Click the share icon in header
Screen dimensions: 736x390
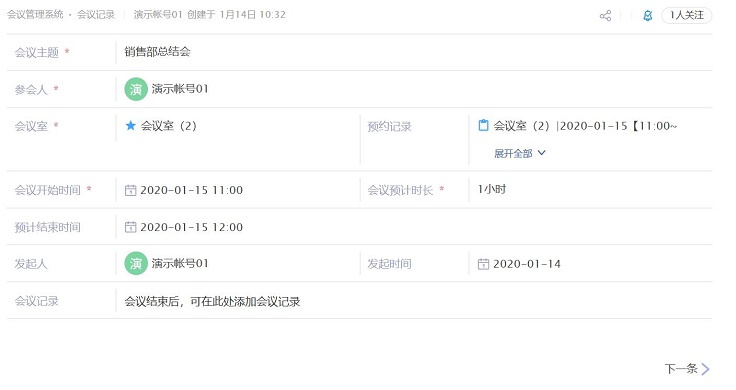606,15
